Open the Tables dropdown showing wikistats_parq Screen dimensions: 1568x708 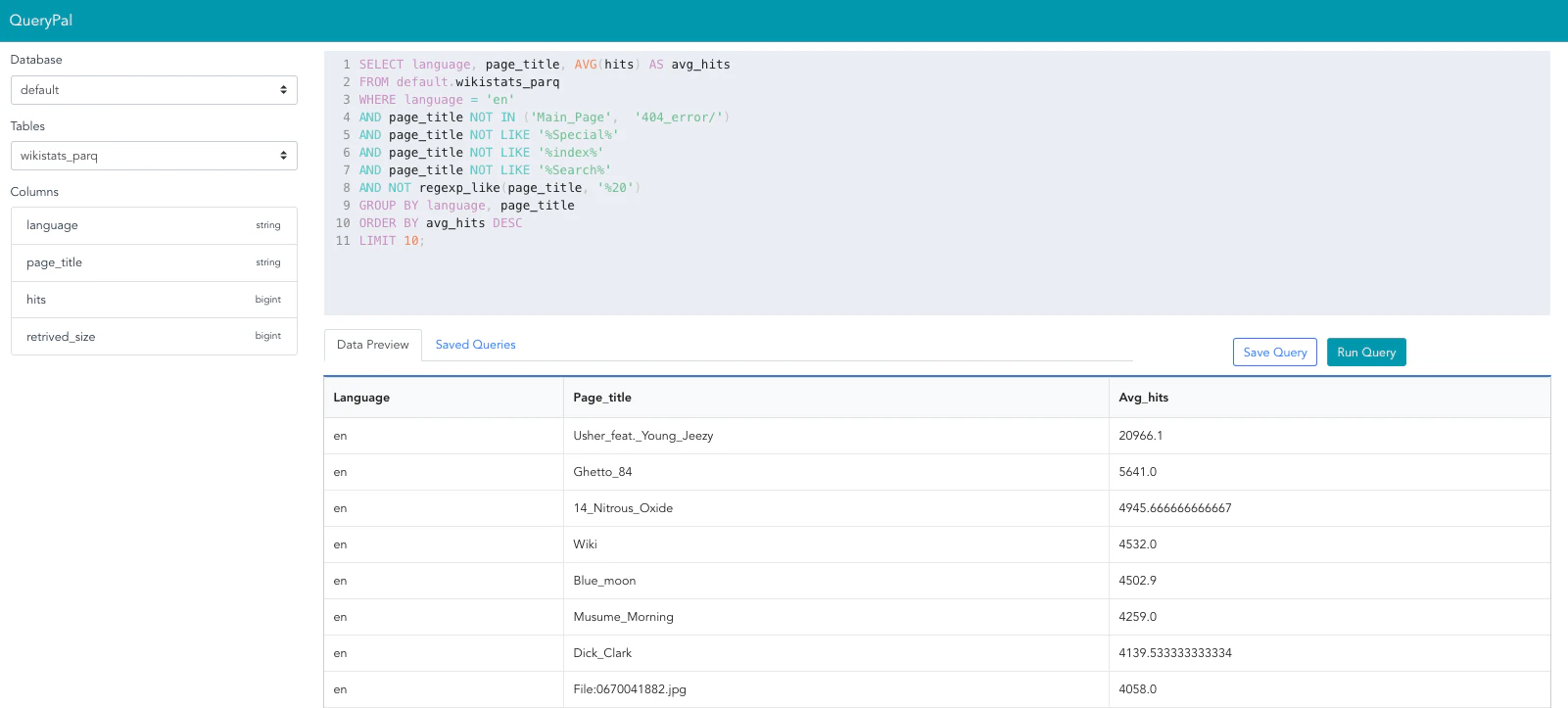[x=154, y=156]
